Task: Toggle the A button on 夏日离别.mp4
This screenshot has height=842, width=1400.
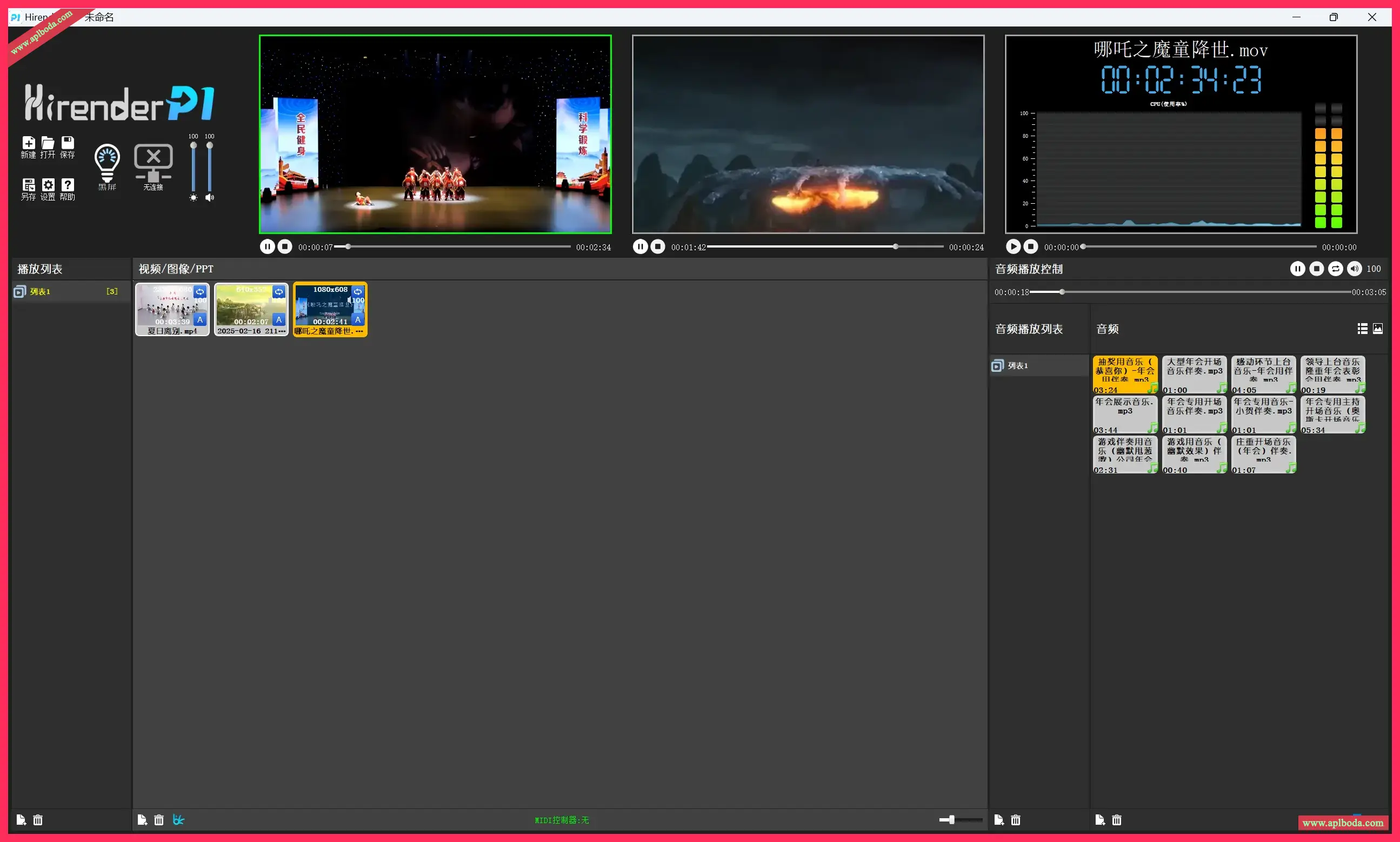Action: click(x=201, y=320)
